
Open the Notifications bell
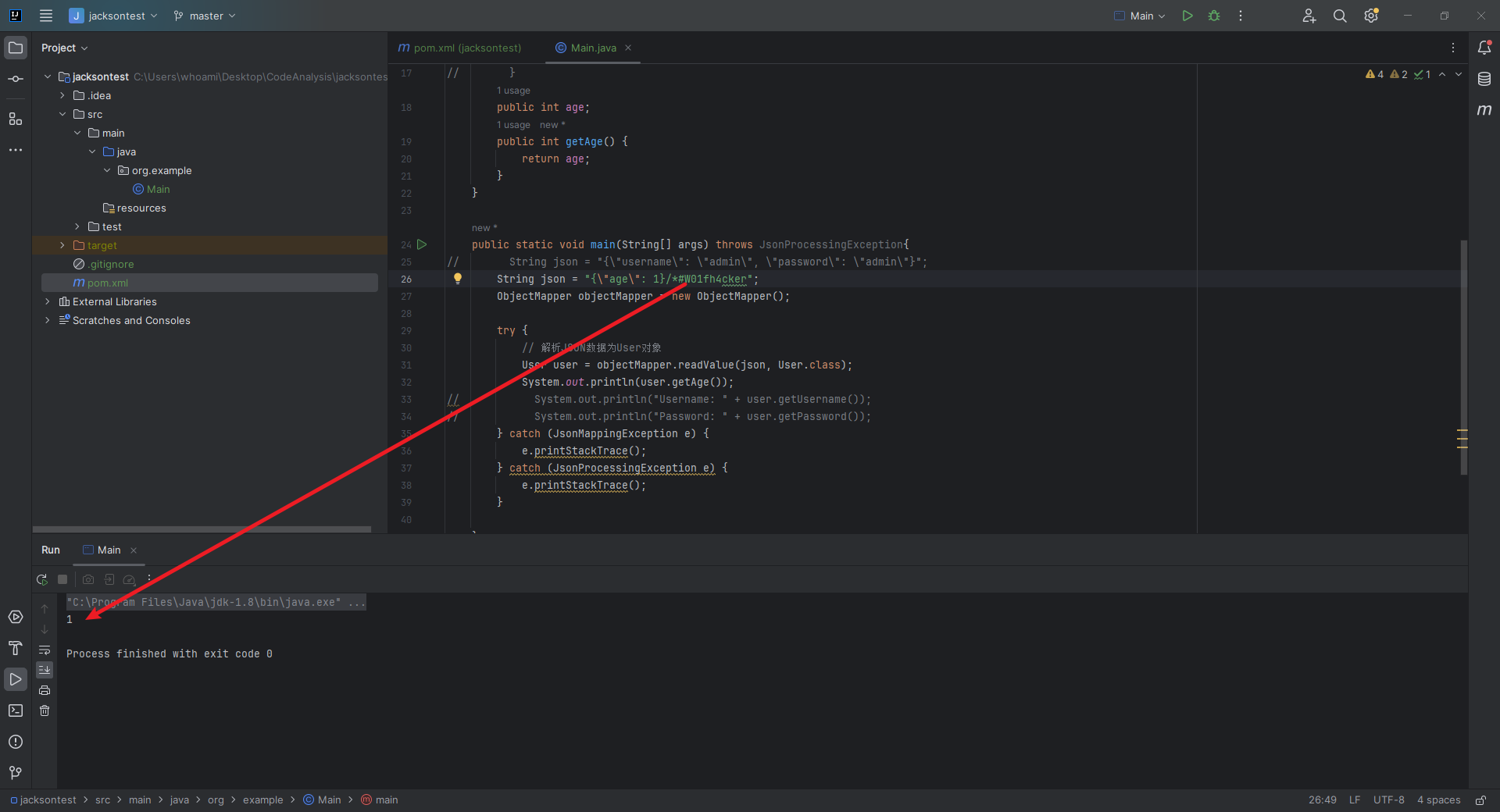click(1484, 48)
